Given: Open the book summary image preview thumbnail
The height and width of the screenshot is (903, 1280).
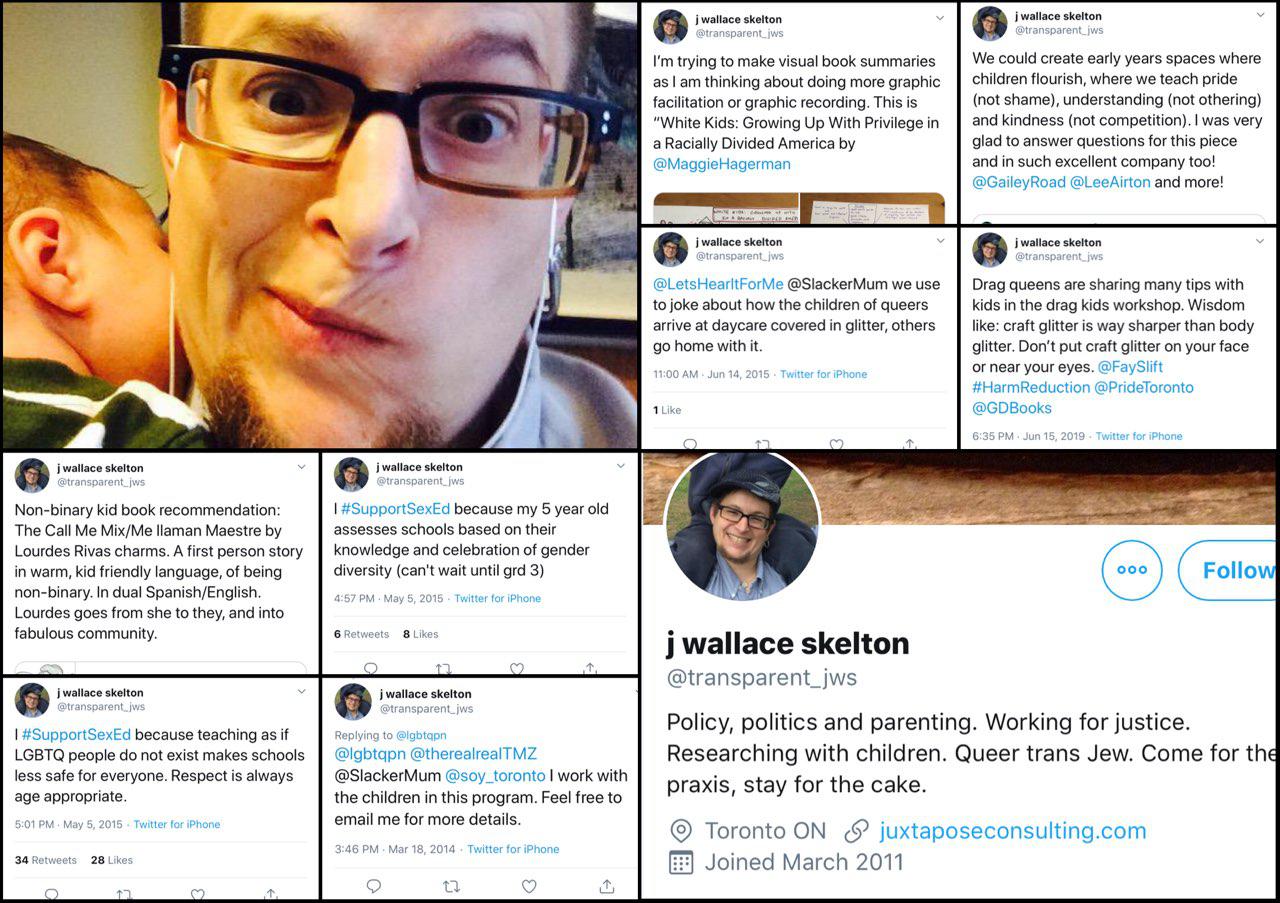Looking at the screenshot, I should [799, 209].
